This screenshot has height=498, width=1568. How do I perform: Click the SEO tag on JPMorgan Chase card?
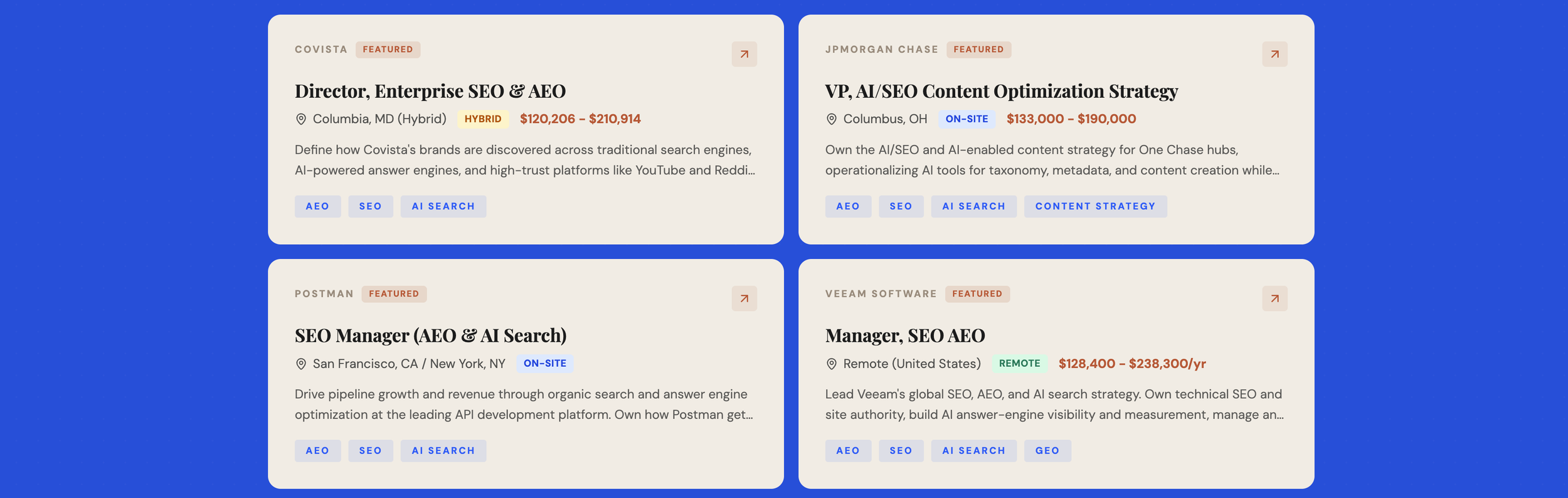tap(901, 206)
